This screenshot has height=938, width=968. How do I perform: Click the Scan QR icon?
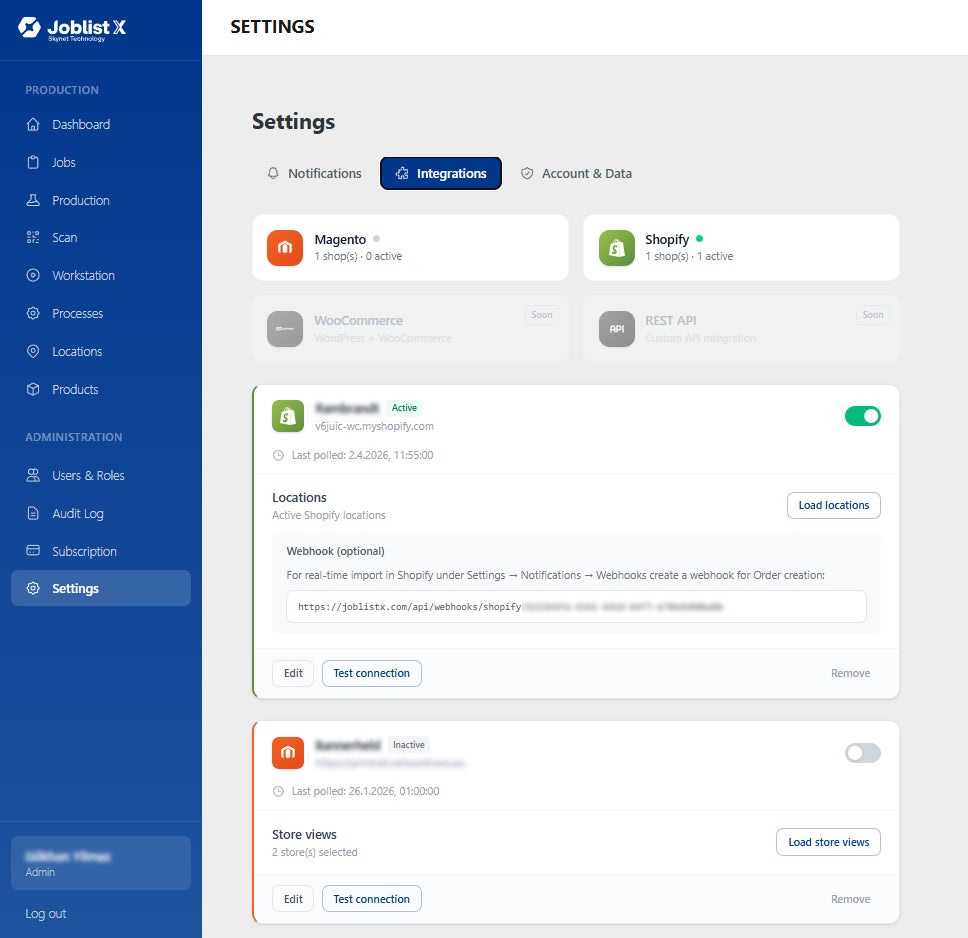(33, 237)
